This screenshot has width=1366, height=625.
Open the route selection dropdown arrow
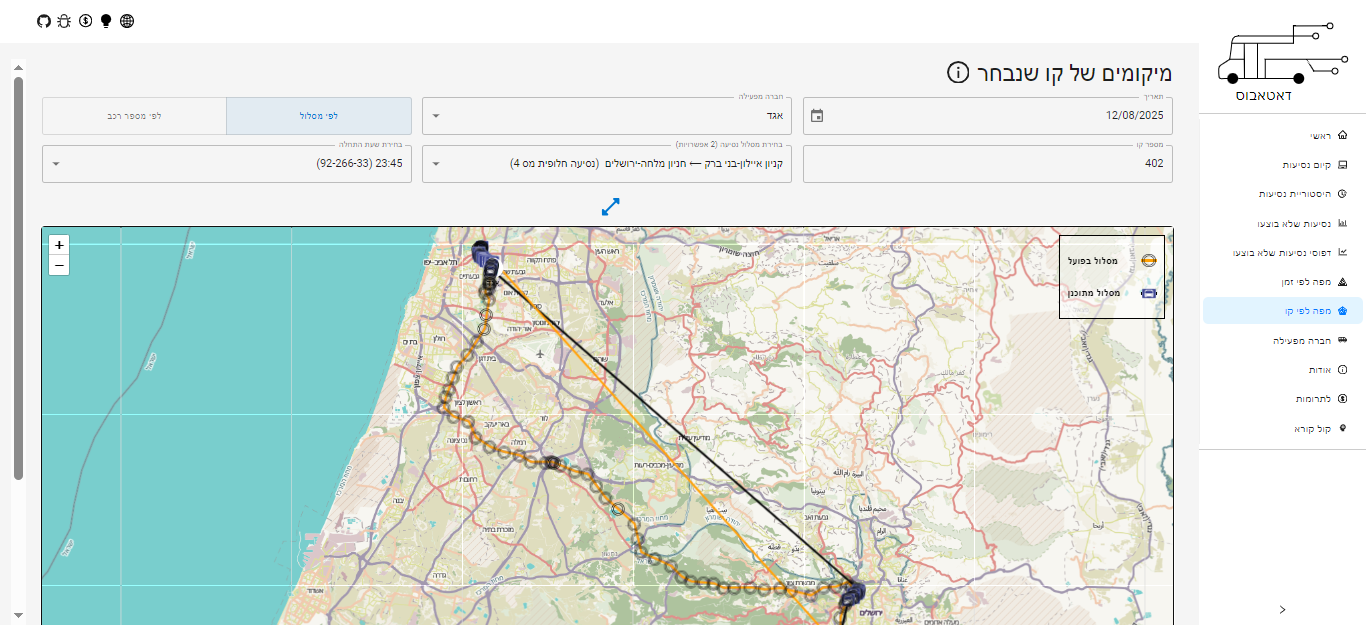[435, 164]
